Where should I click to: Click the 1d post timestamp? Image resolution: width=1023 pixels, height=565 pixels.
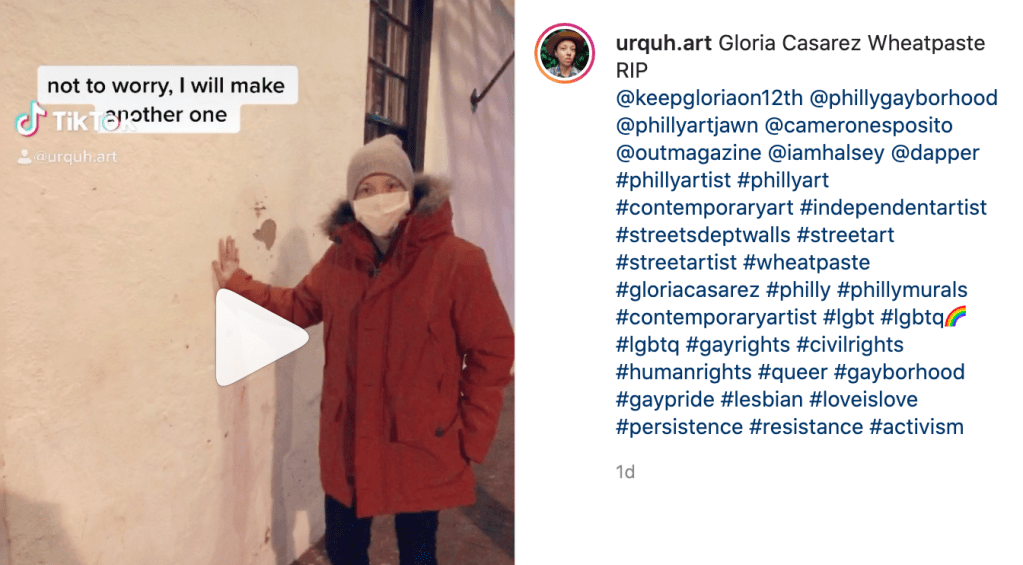pos(625,472)
